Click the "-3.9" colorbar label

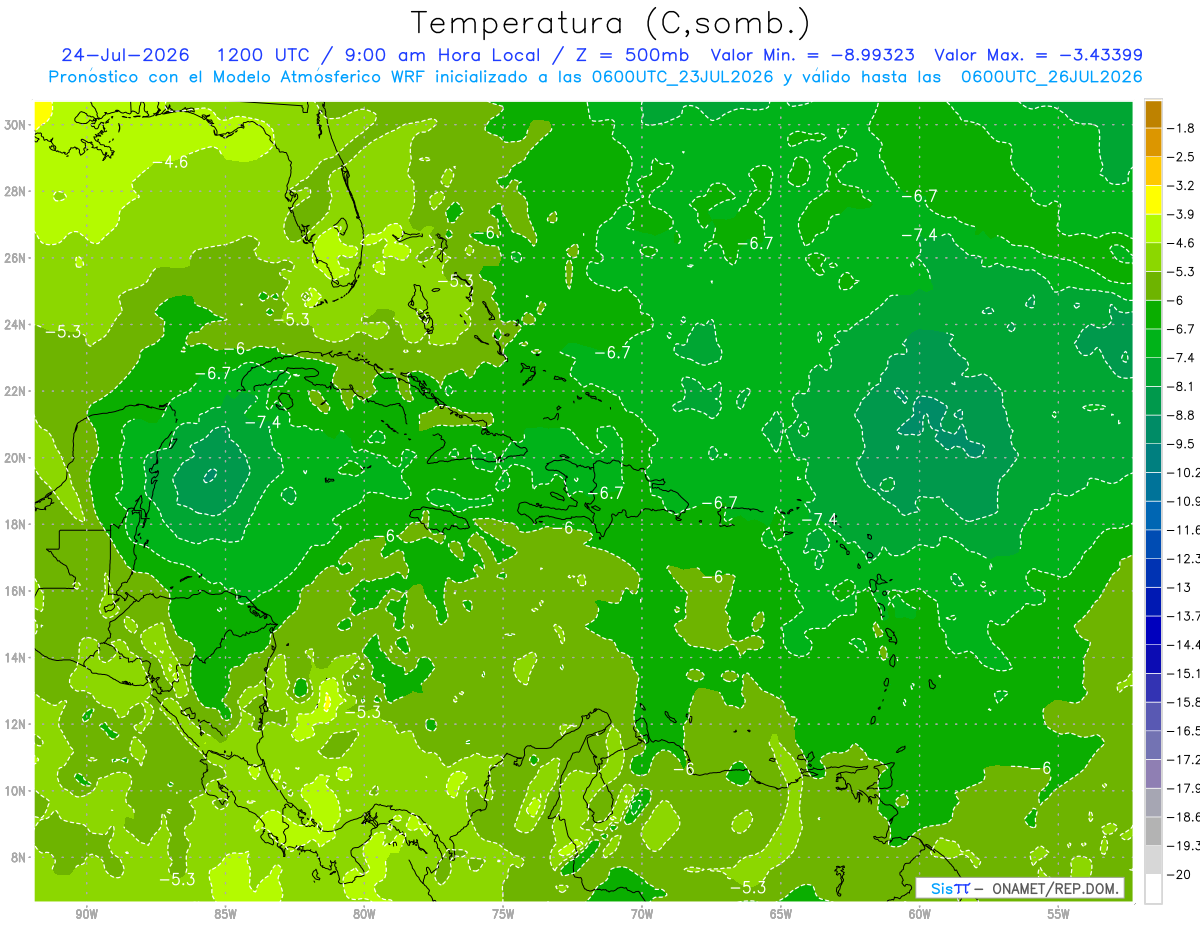pyautogui.click(x=1182, y=214)
